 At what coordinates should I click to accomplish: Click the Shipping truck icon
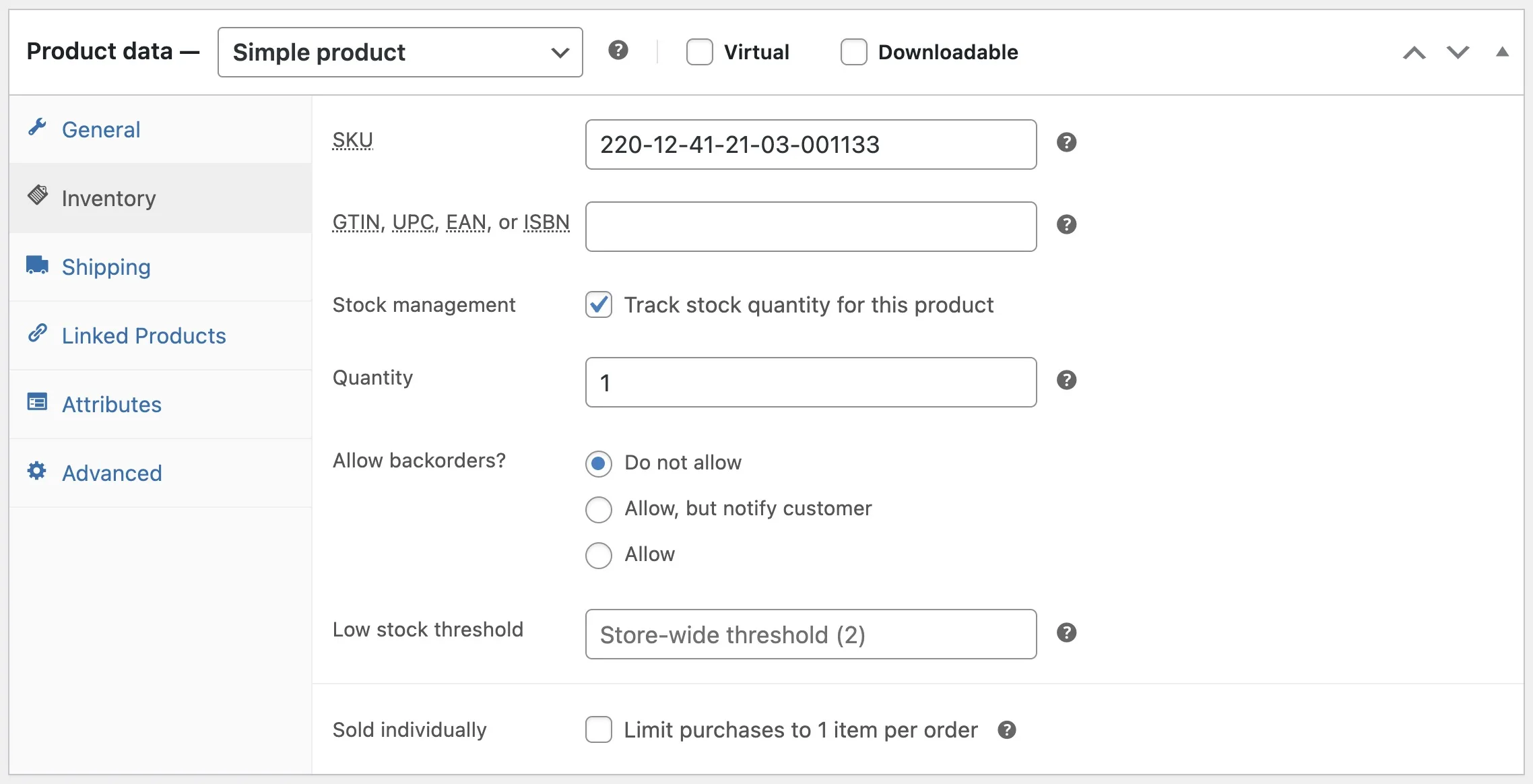pos(37,265)
